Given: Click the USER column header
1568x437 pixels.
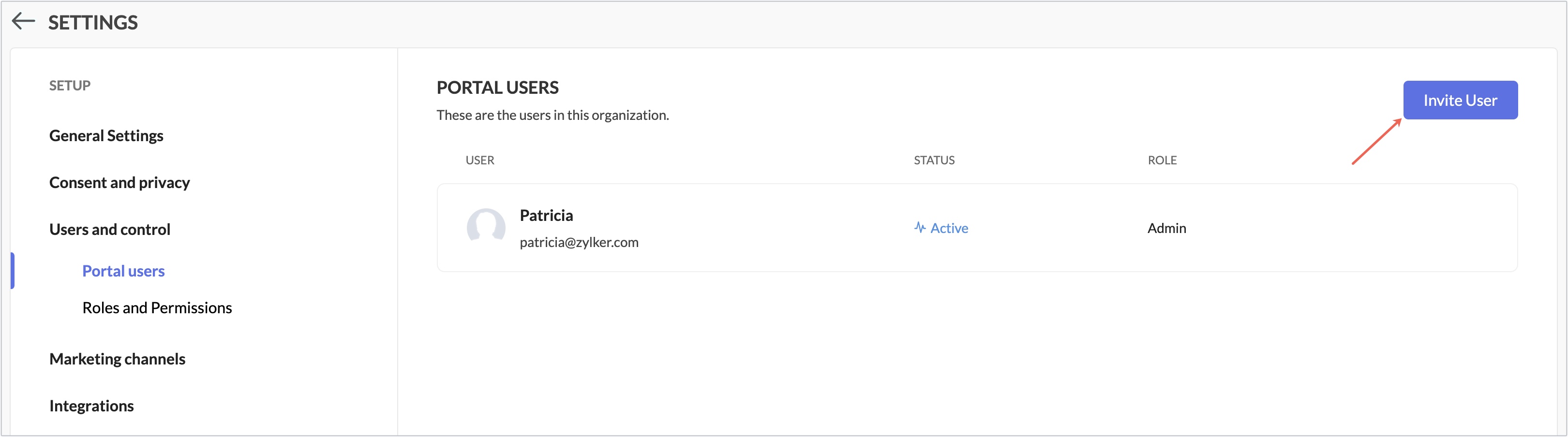Looking at the screenshot, I should point(479,160).
